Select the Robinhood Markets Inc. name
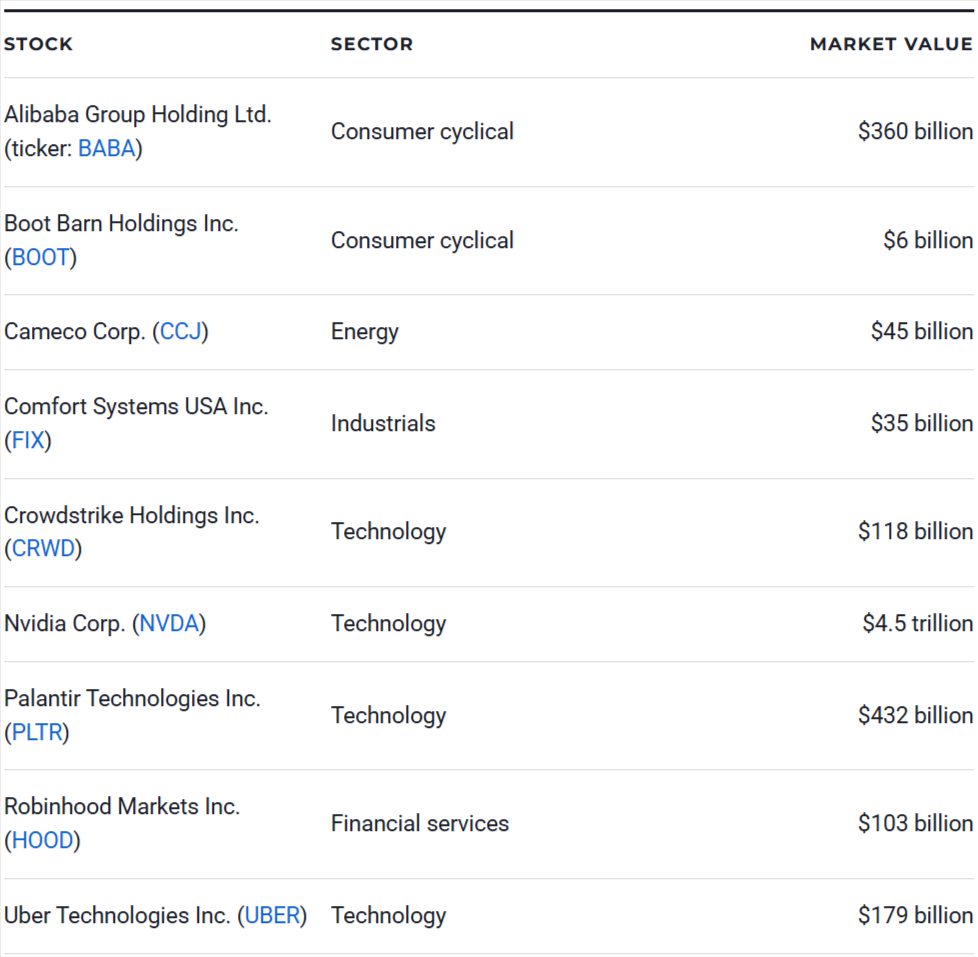The width and height of the screenshot is (978, 957). (x=122, y=807)
